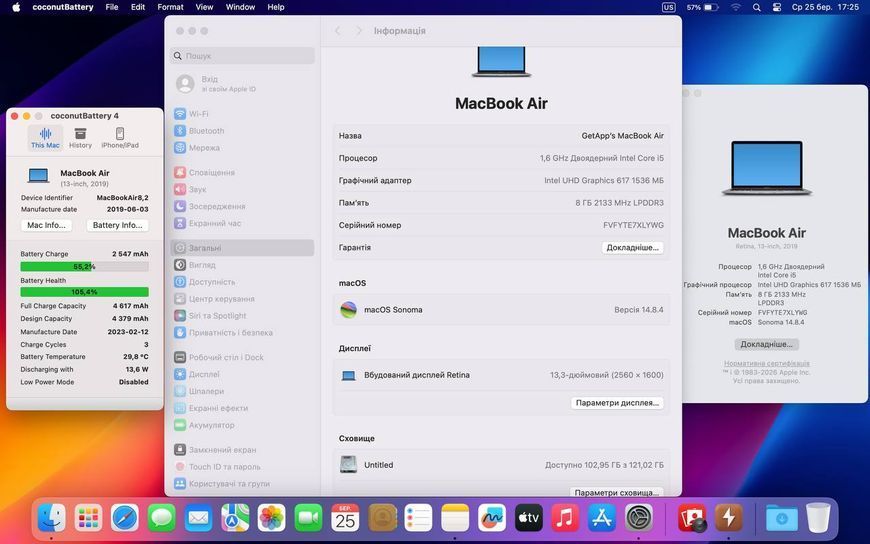
Task: Click the Пошук search field
Action: coord(242,56)
